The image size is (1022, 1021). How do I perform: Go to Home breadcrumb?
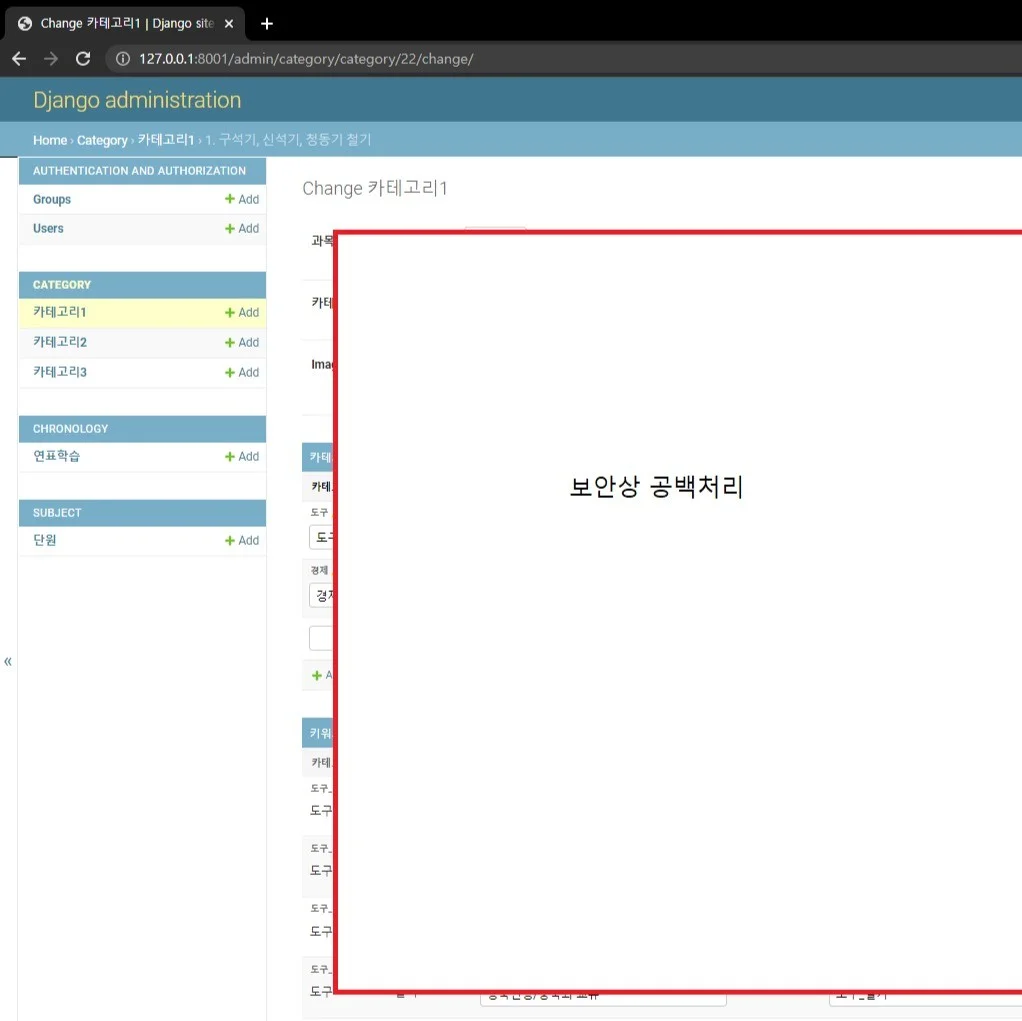(50, 140)
